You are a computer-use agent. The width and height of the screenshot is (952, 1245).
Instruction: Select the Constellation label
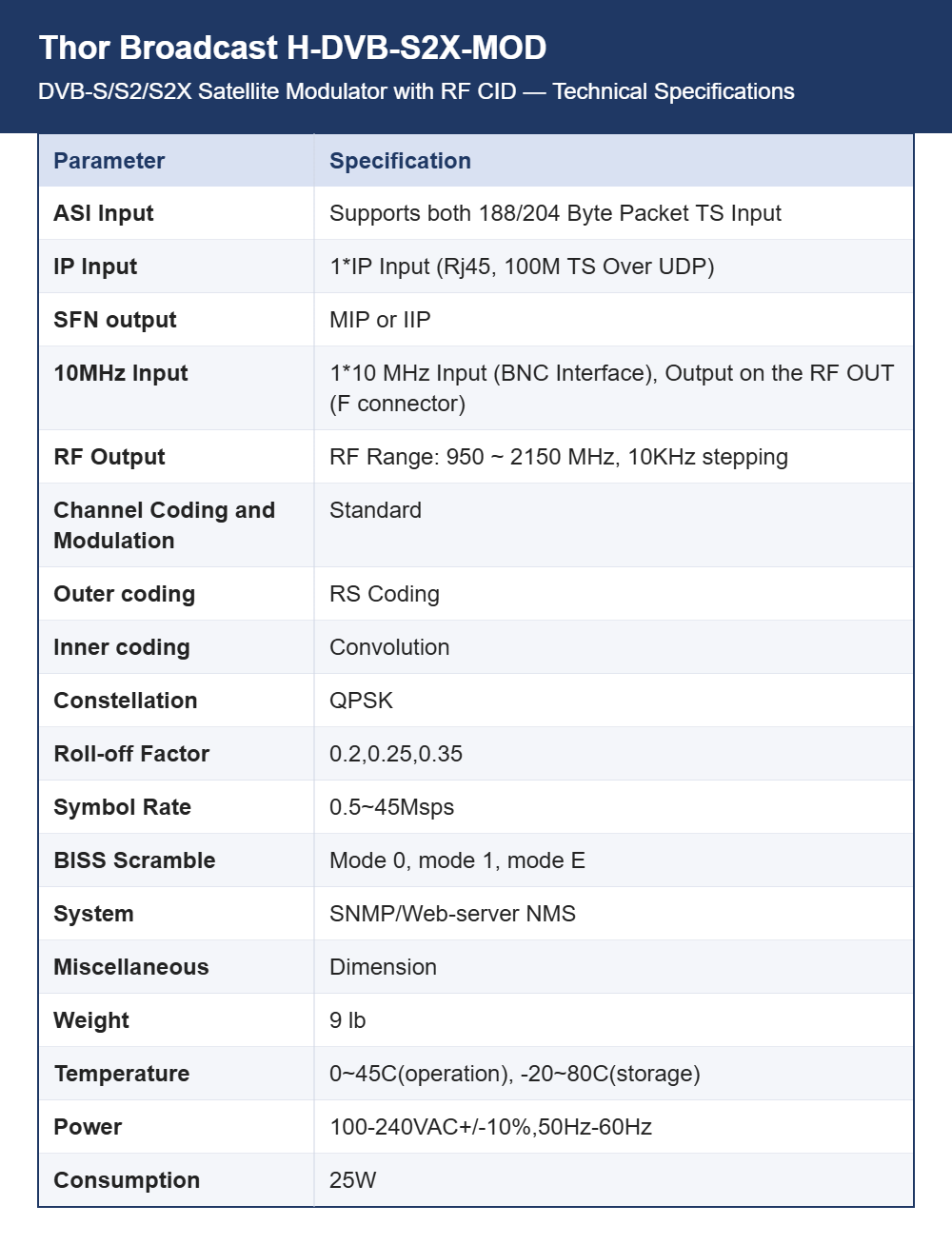point(126,701)
